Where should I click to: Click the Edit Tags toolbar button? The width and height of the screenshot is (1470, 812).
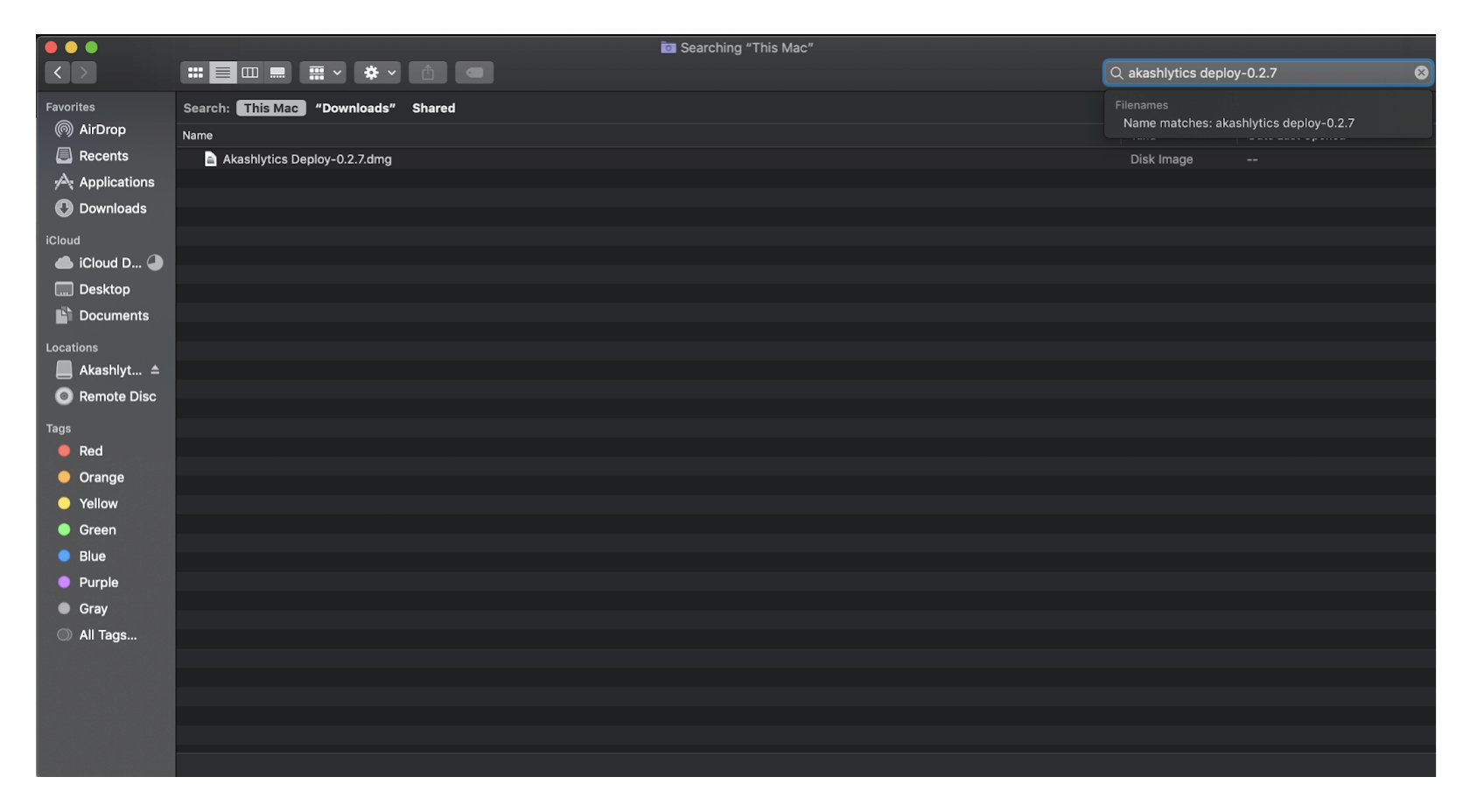coord(474,73)
